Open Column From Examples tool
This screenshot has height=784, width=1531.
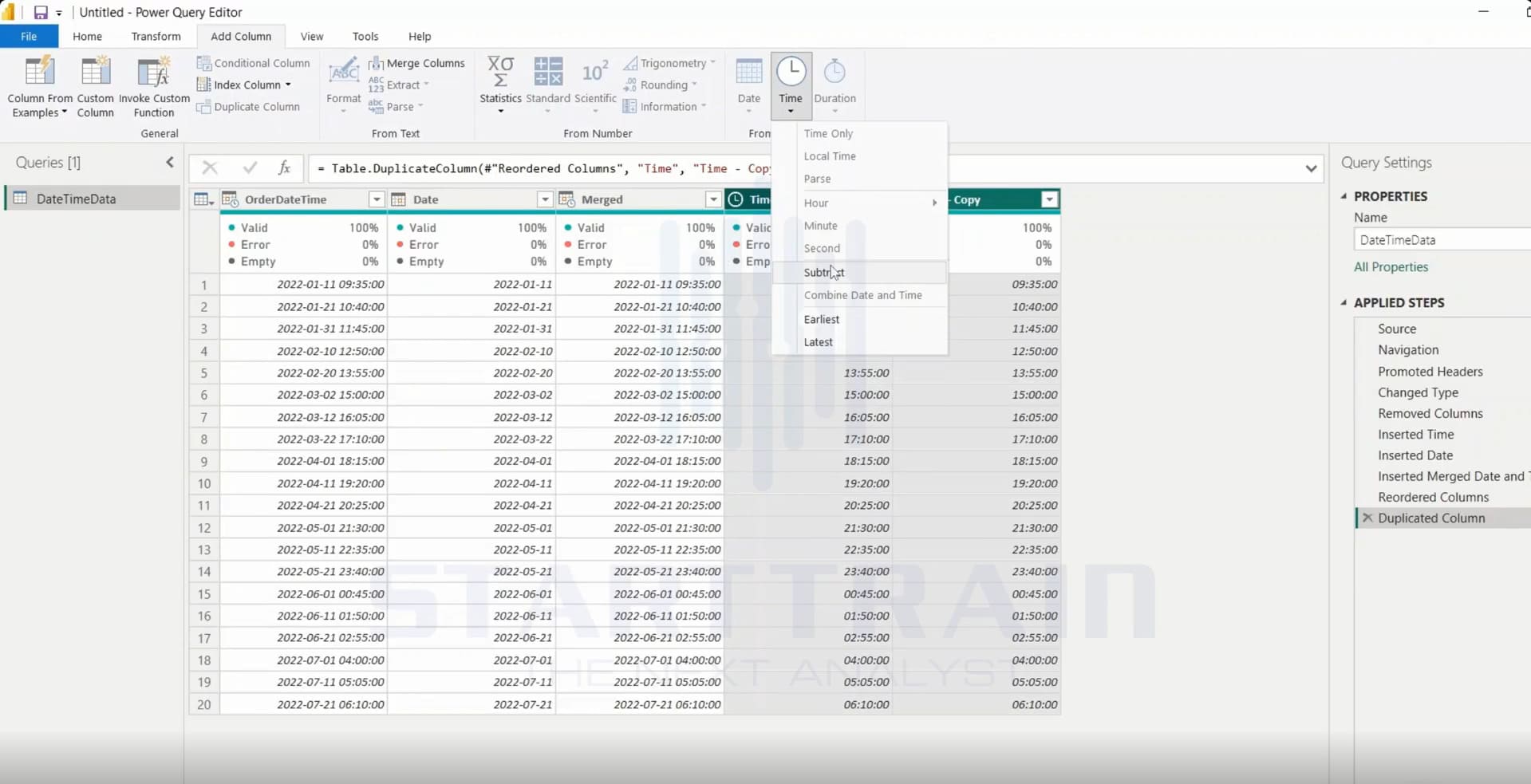click(40, 87)
